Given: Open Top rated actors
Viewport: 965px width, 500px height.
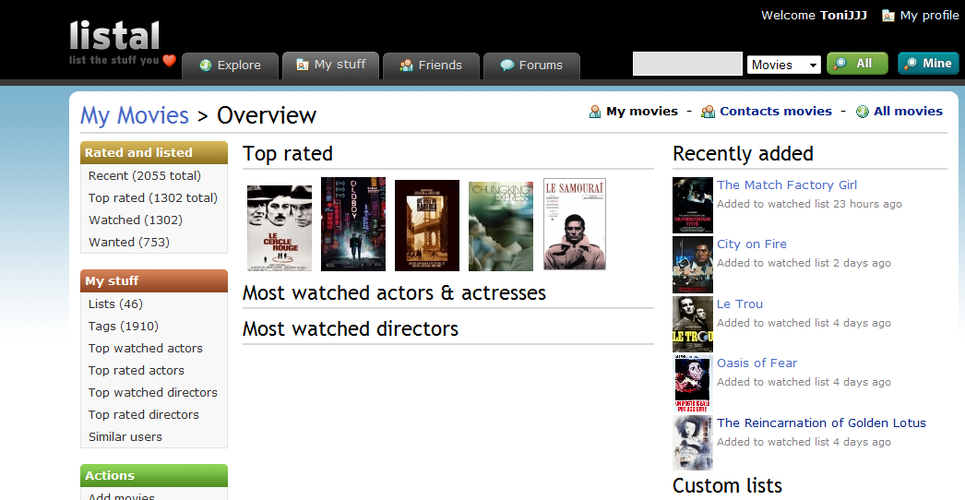Looking at the screenshot, I should 136,370.
